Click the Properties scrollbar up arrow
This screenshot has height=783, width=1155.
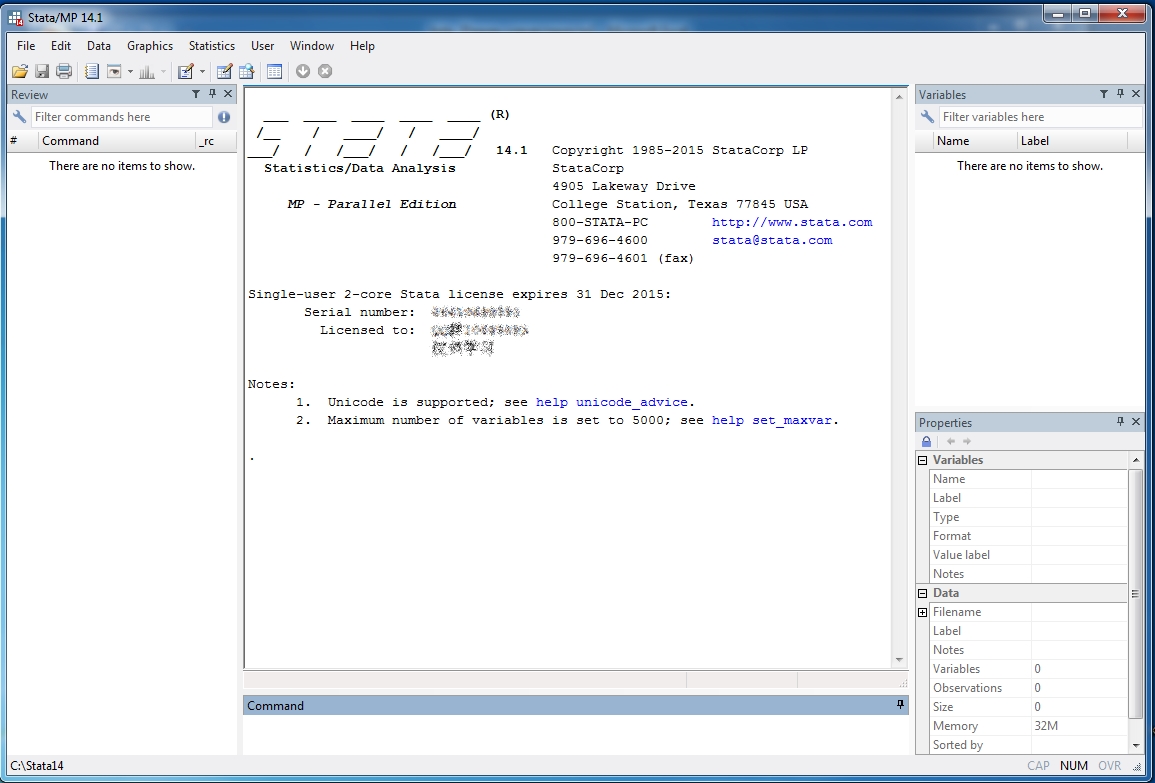tap(1136, 459)
